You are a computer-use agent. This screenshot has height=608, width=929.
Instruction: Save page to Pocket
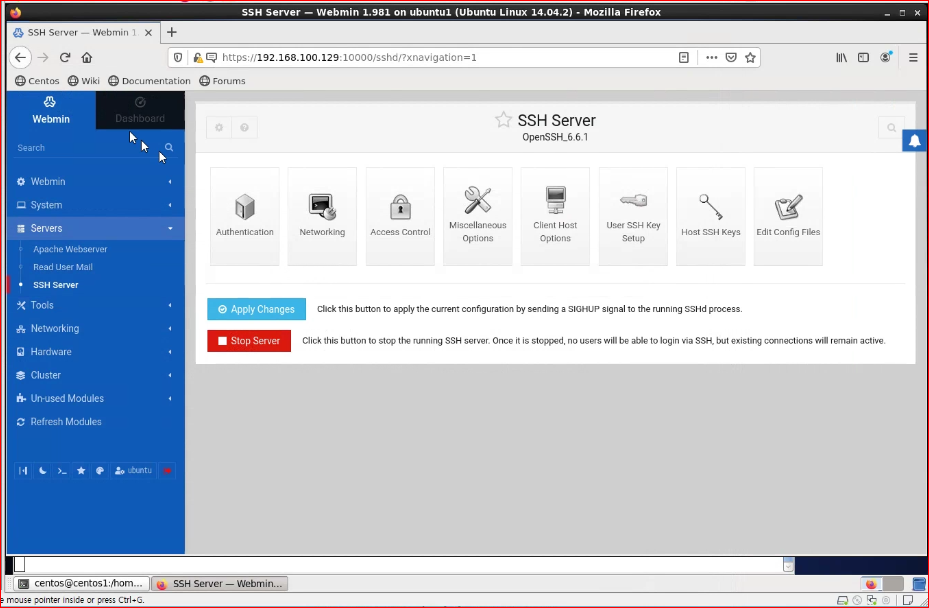coord(731,57)
